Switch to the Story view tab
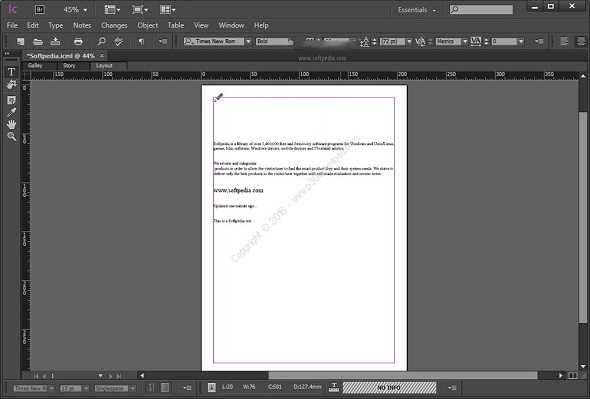 pos(69,65)
